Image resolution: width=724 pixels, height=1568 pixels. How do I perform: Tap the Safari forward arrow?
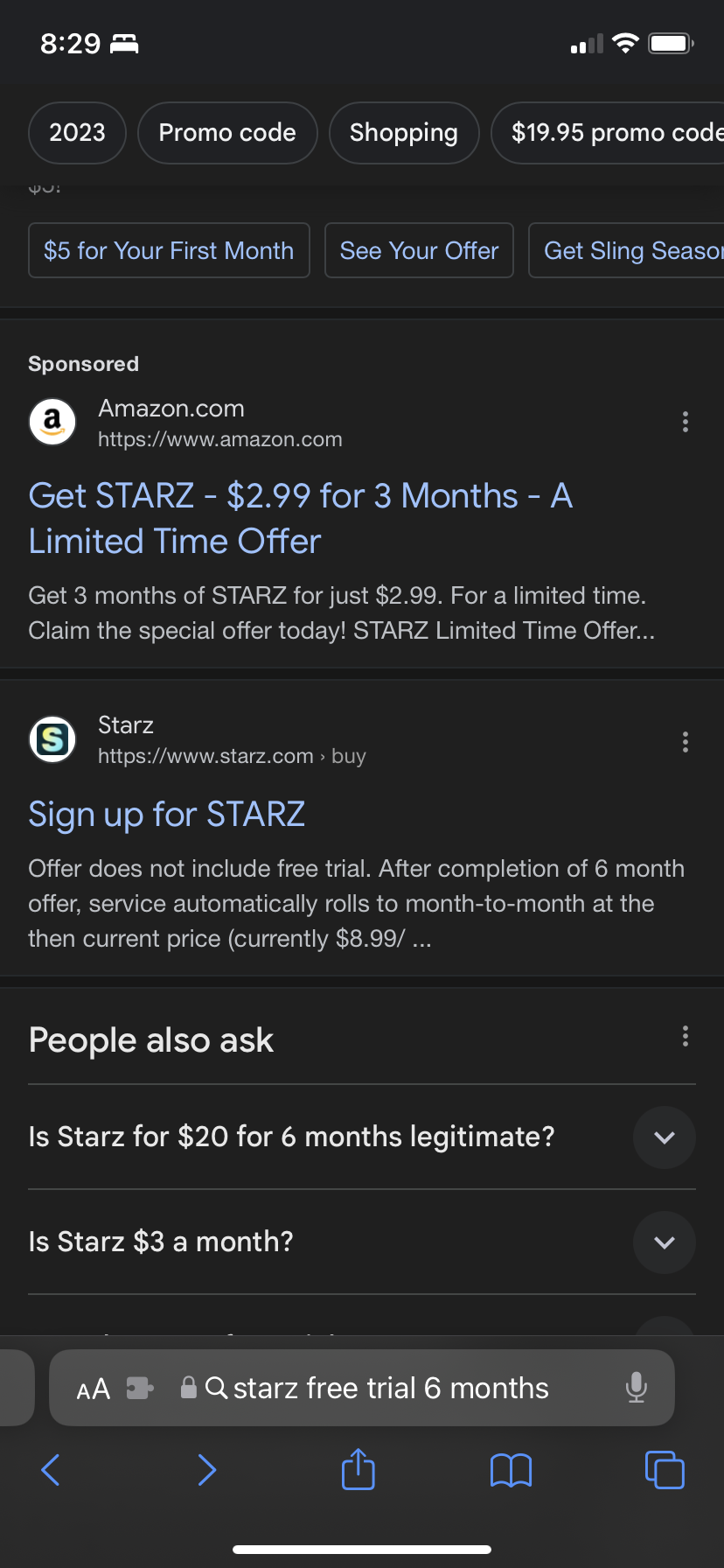206,1470
